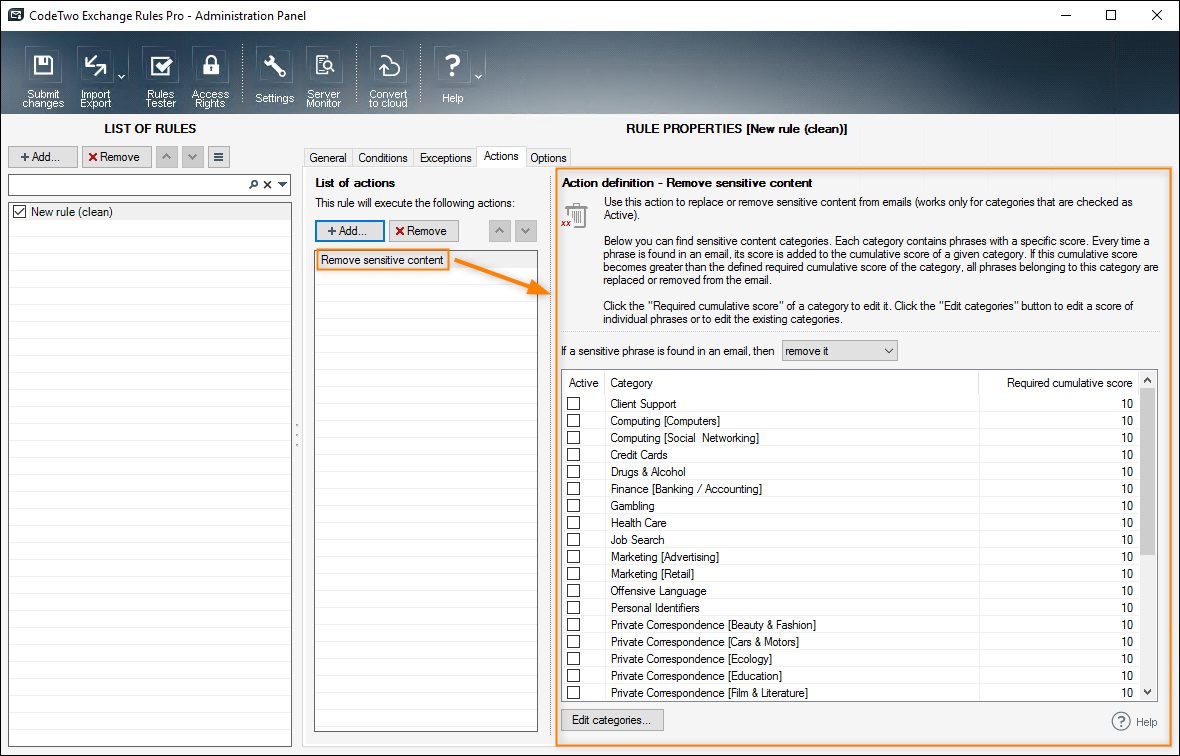This screenshot has width=1180, height=756.
Task: Enable the Client Support category
Action: pyautogui.click(x=573, y=404)
